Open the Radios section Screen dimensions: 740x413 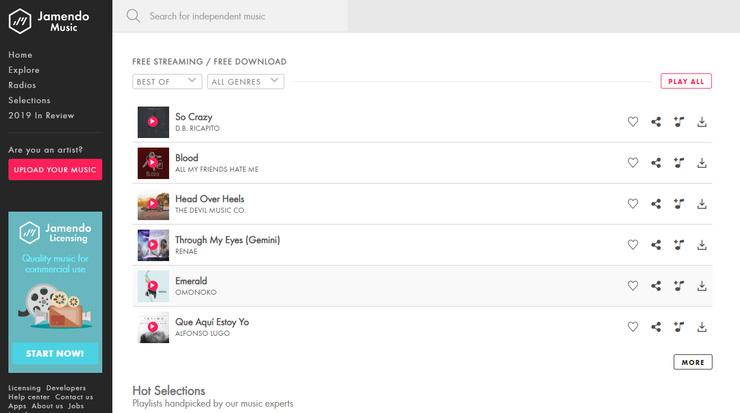click(x=22, y=85)
